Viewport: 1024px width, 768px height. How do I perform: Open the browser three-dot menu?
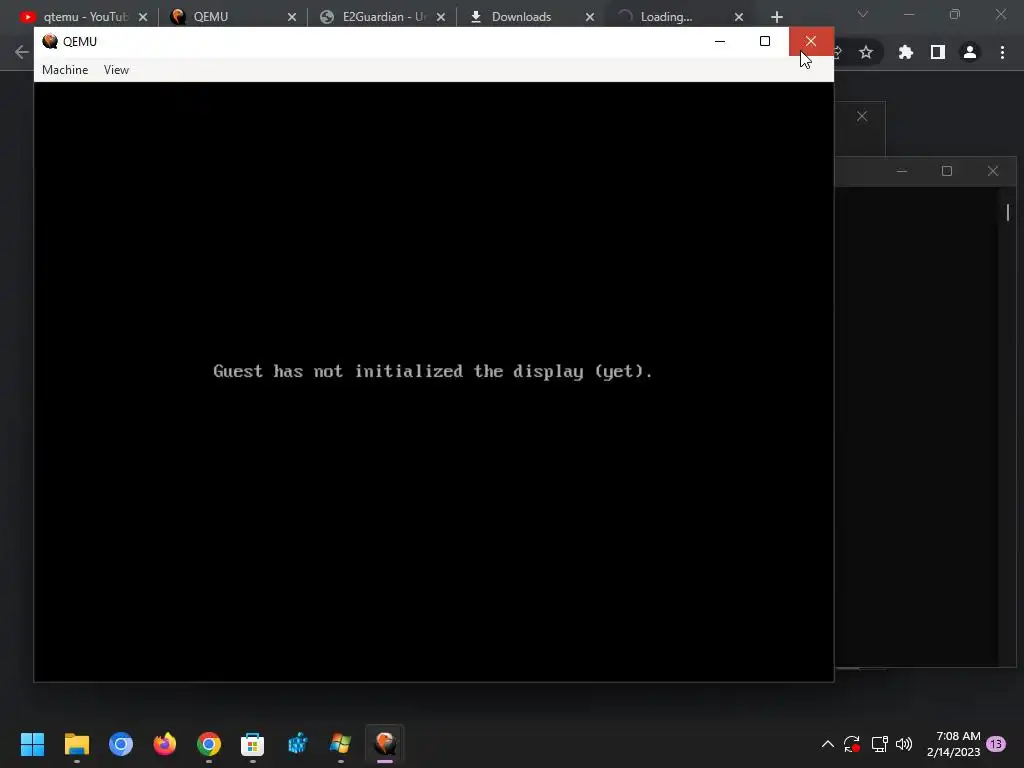1002,52
